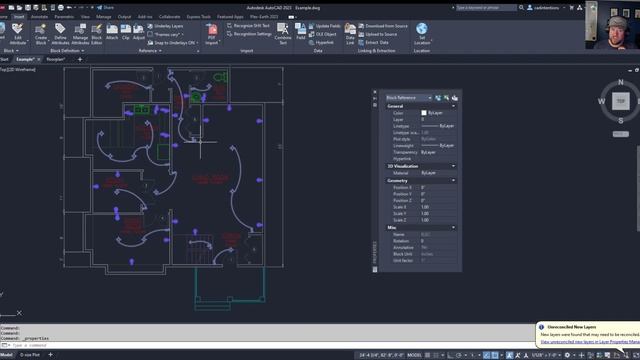Toggle grid display in status bar

427,355
